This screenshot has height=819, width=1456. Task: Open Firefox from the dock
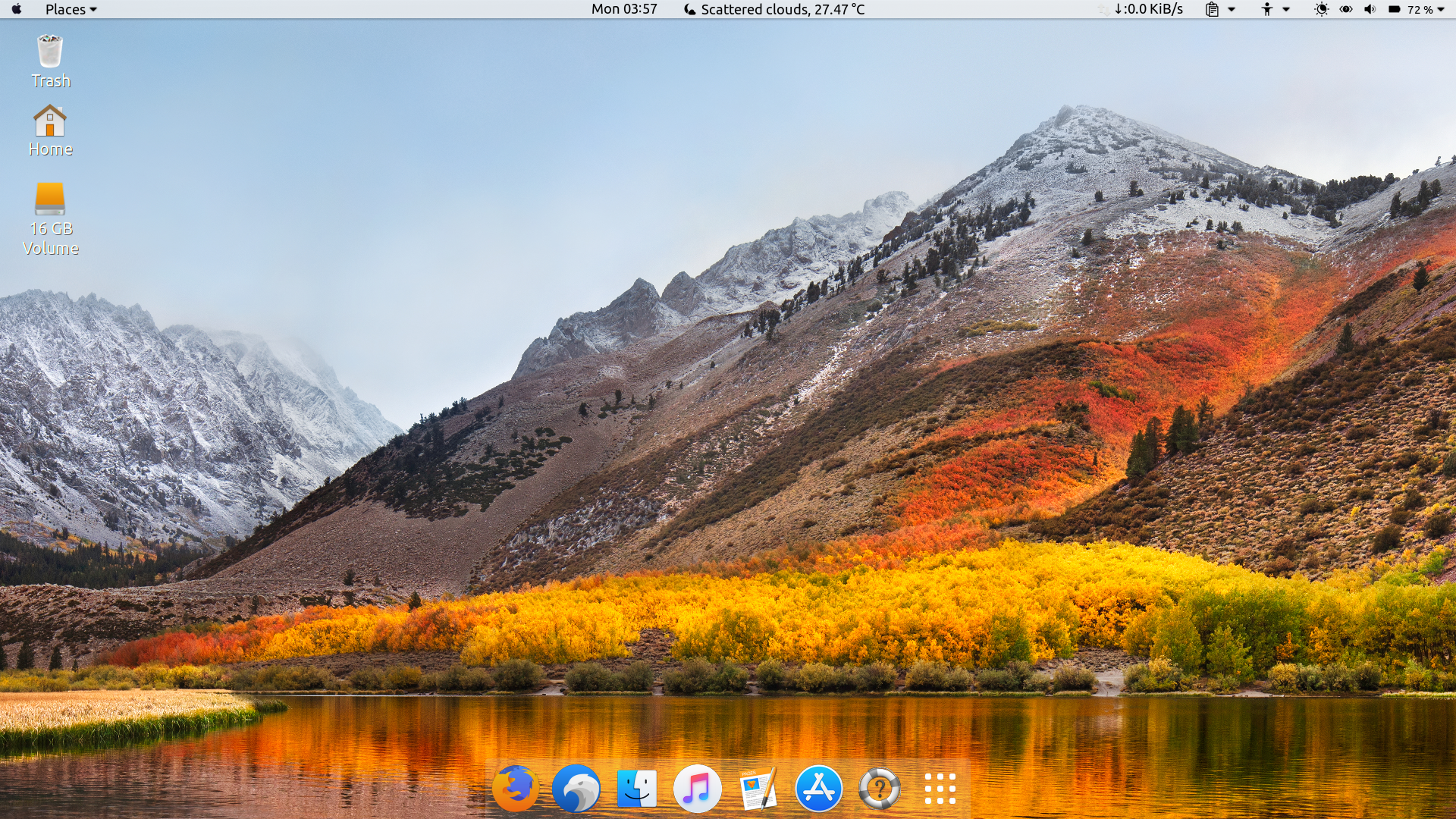516,789
